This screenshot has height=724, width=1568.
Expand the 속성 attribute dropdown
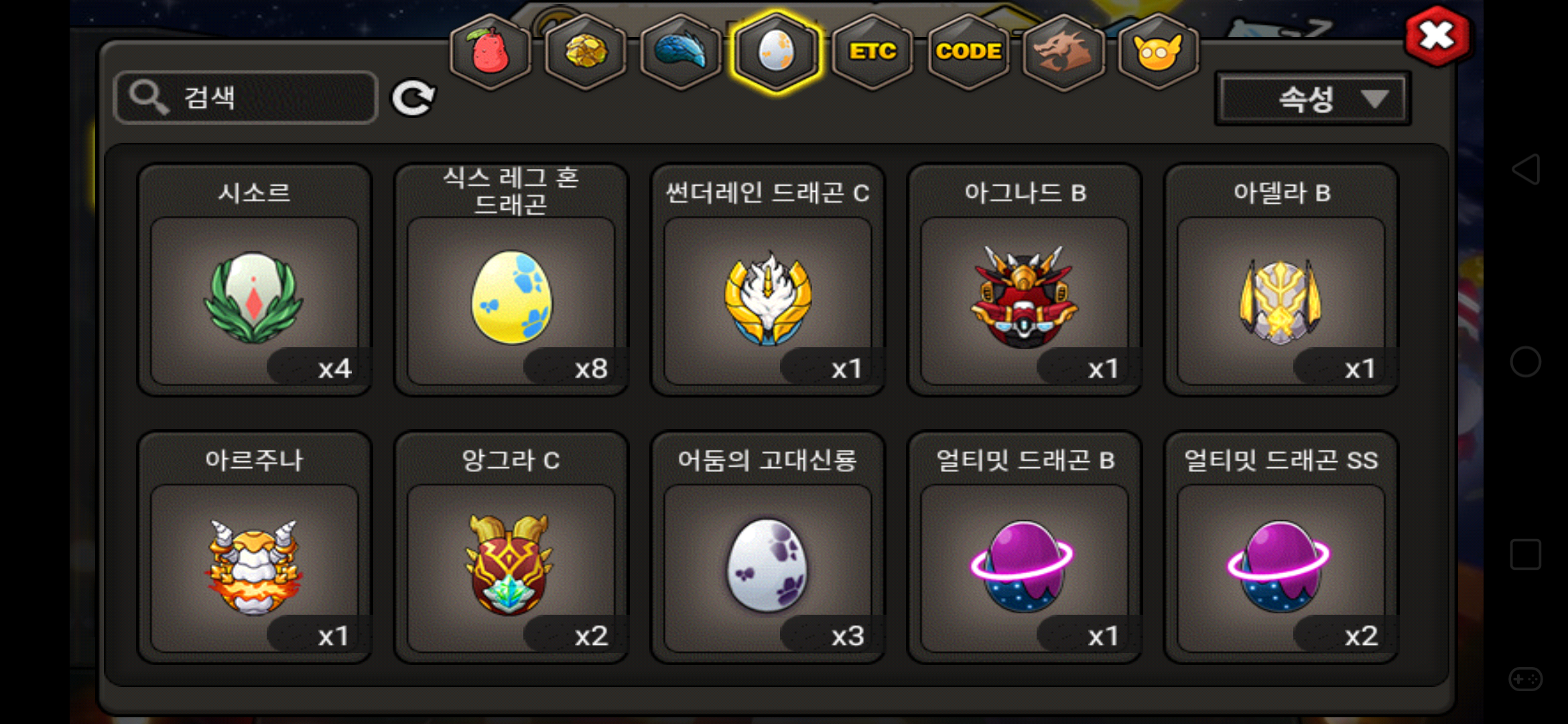point(1313,99)
